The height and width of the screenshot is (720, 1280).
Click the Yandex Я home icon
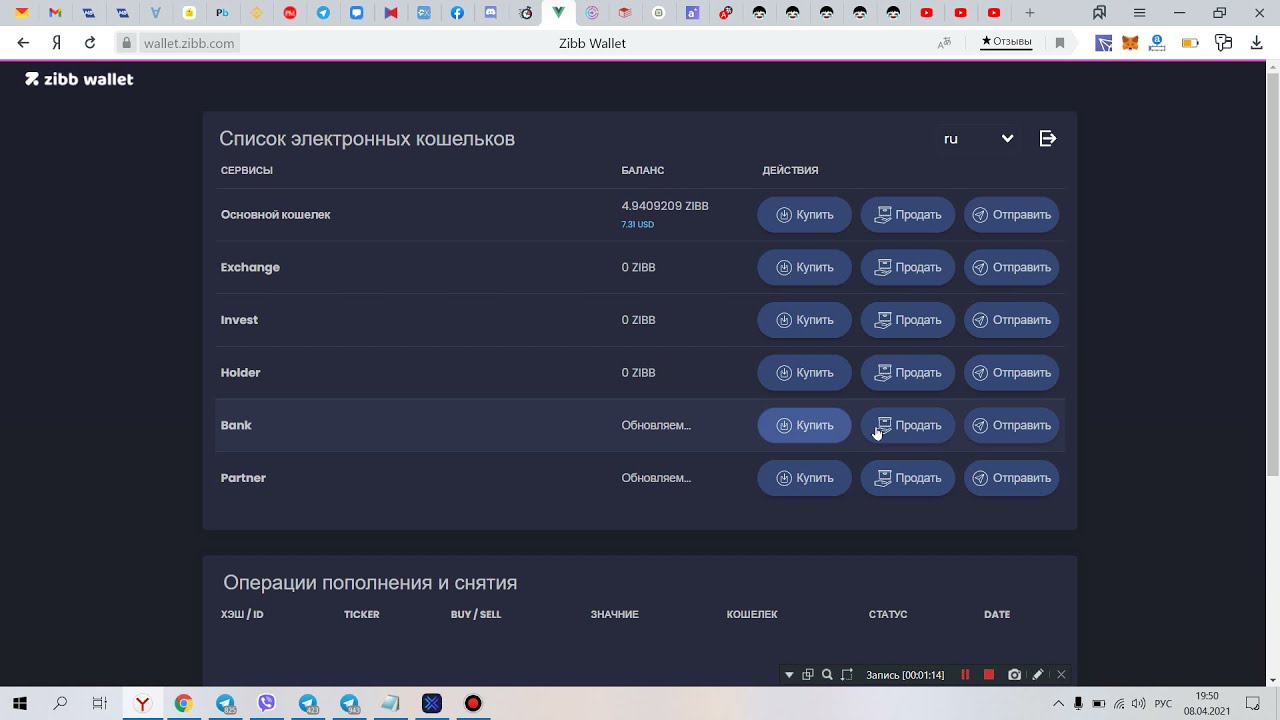(x=57, y=43)
